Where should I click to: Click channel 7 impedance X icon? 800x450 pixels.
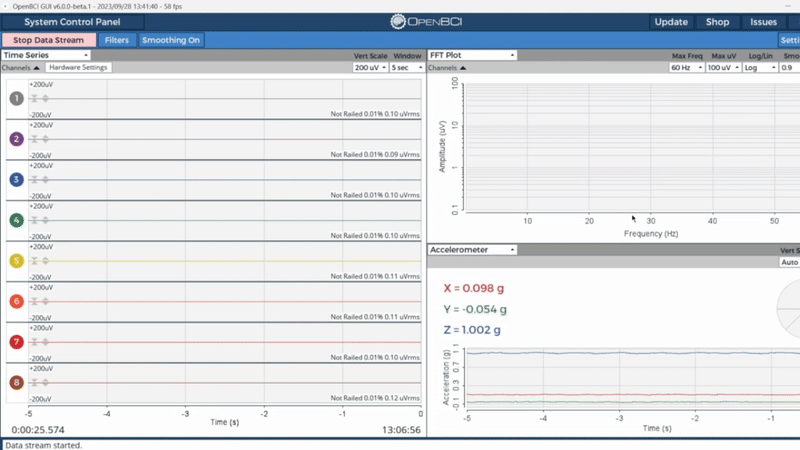click(34, 342)
